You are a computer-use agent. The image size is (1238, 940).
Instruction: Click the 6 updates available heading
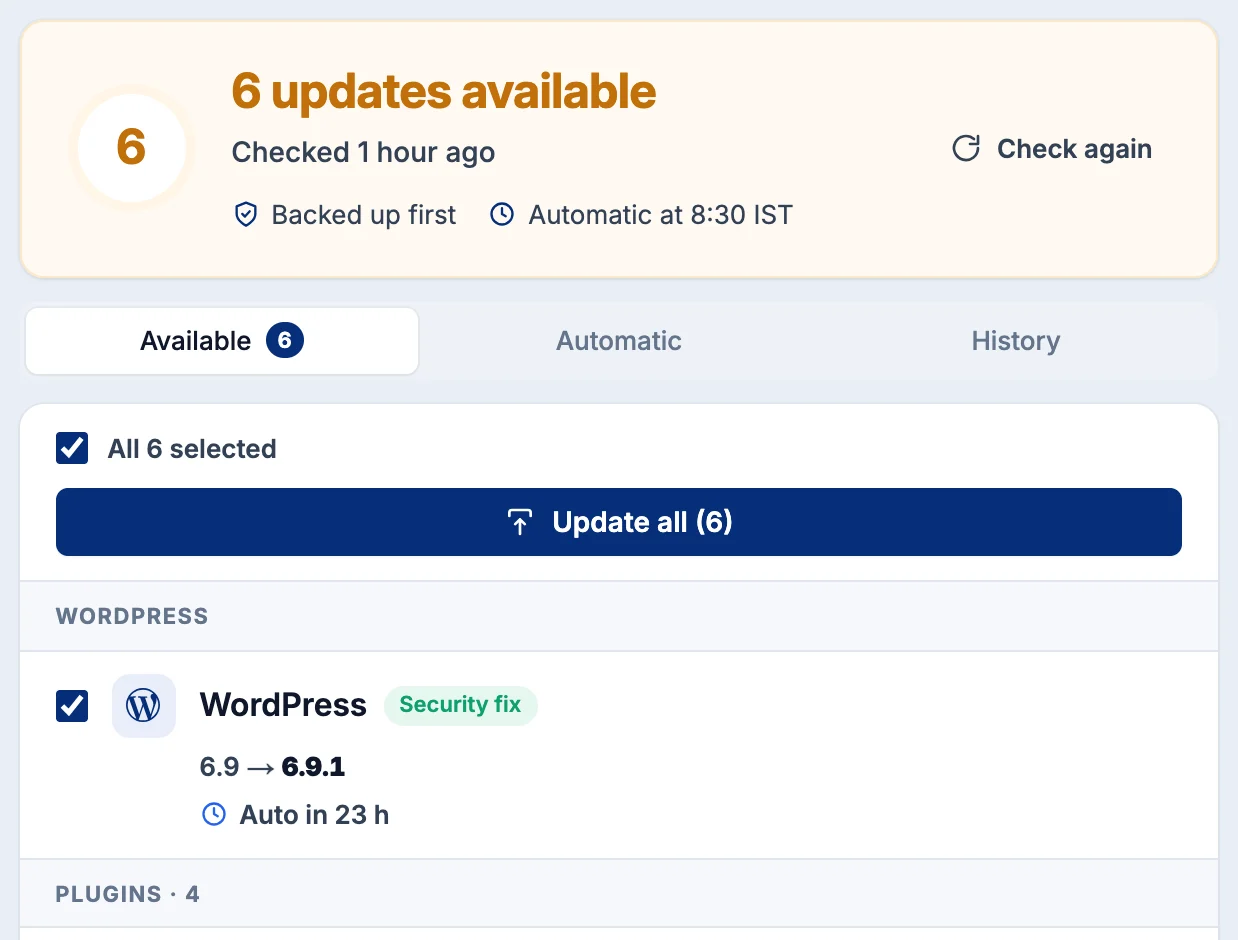pyautogui.click(x=444, y=92)
